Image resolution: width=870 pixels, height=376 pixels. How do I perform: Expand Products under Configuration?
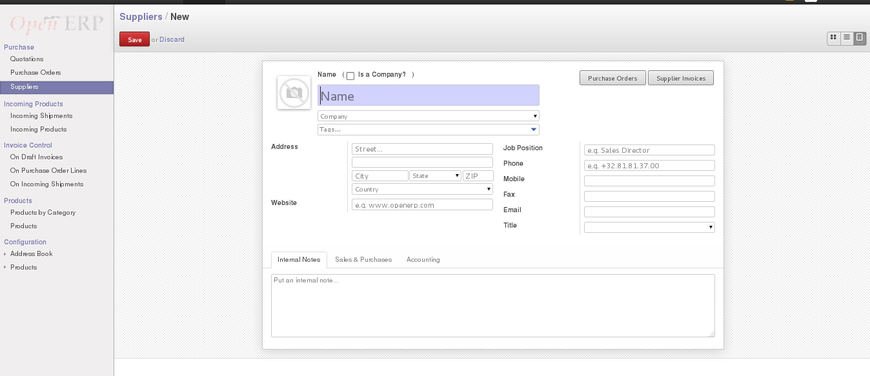coord(23,267)
